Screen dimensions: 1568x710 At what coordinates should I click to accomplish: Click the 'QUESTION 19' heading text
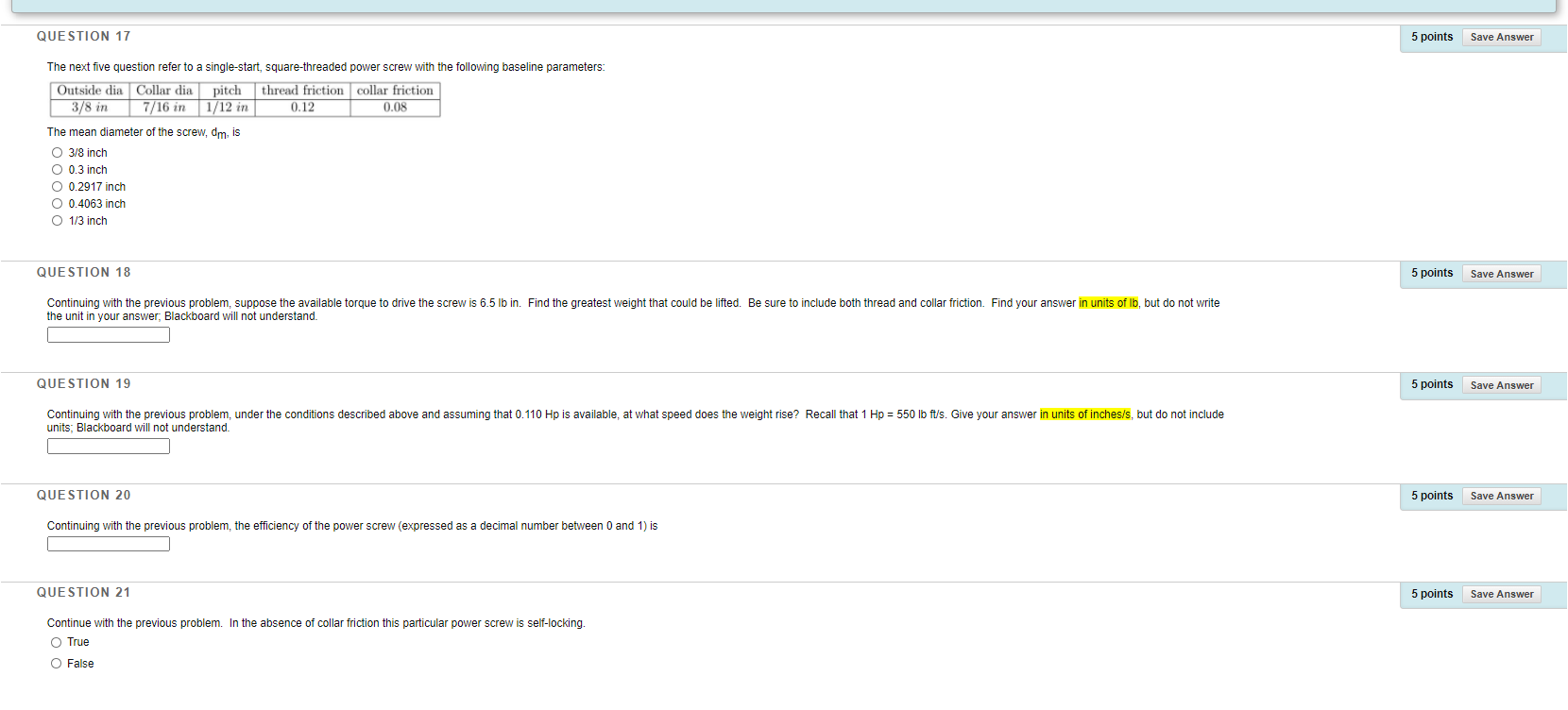tap(84, 383)
